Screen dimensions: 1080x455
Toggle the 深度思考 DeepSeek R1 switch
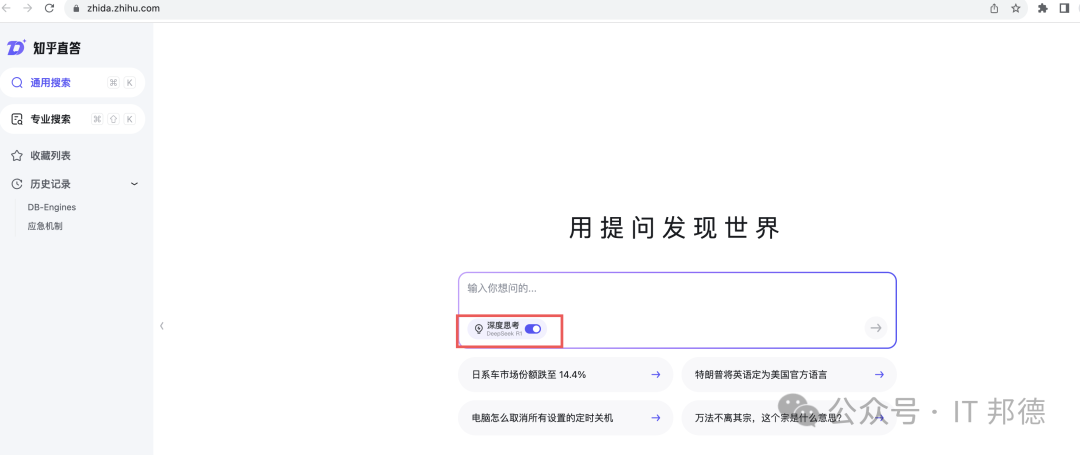533,329
